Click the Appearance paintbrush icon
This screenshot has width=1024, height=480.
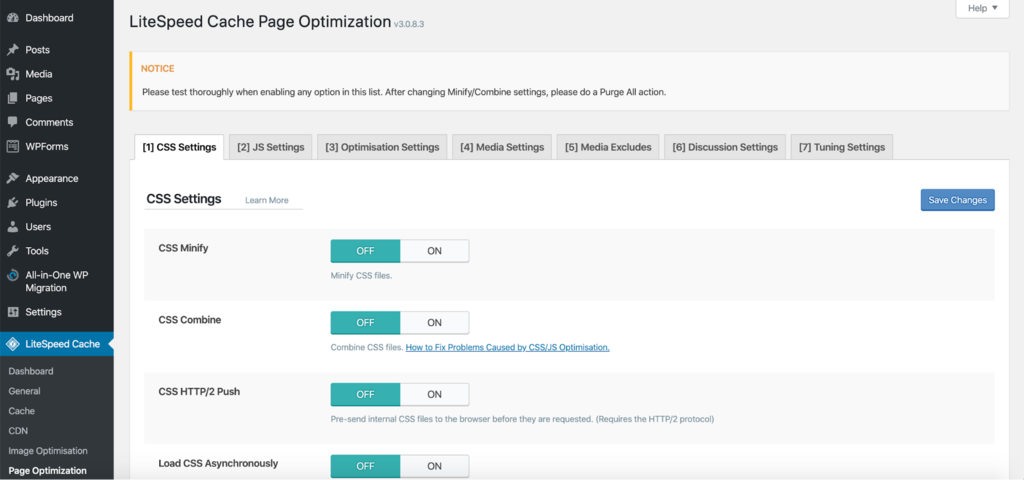[12, 178]
